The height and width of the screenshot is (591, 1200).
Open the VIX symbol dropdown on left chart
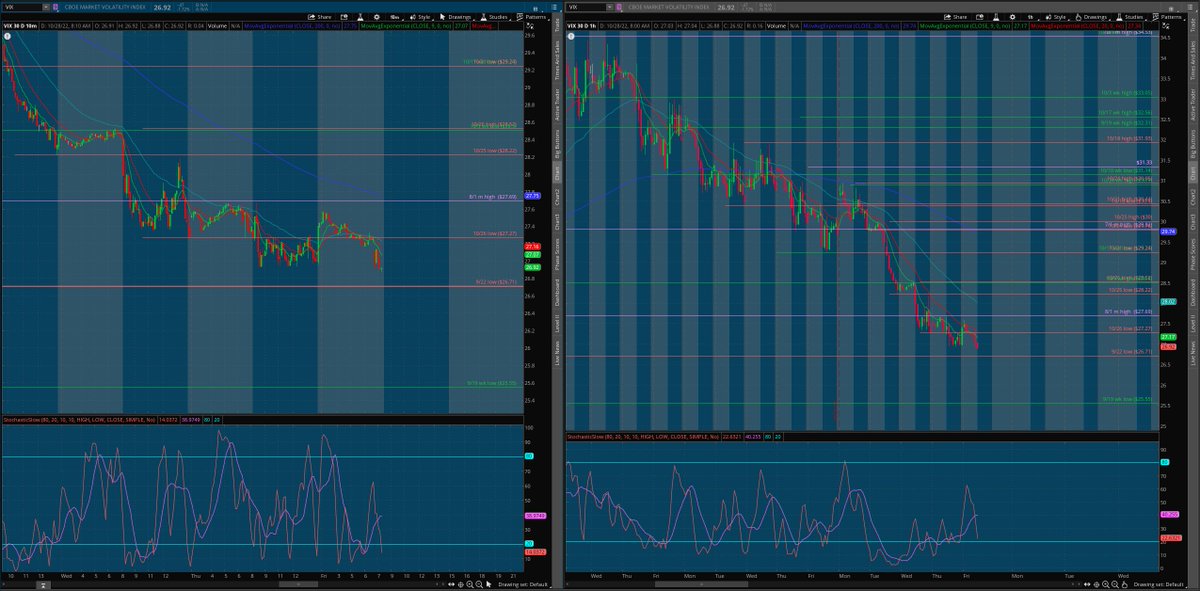pyautogui.click(x=45, y=7)
